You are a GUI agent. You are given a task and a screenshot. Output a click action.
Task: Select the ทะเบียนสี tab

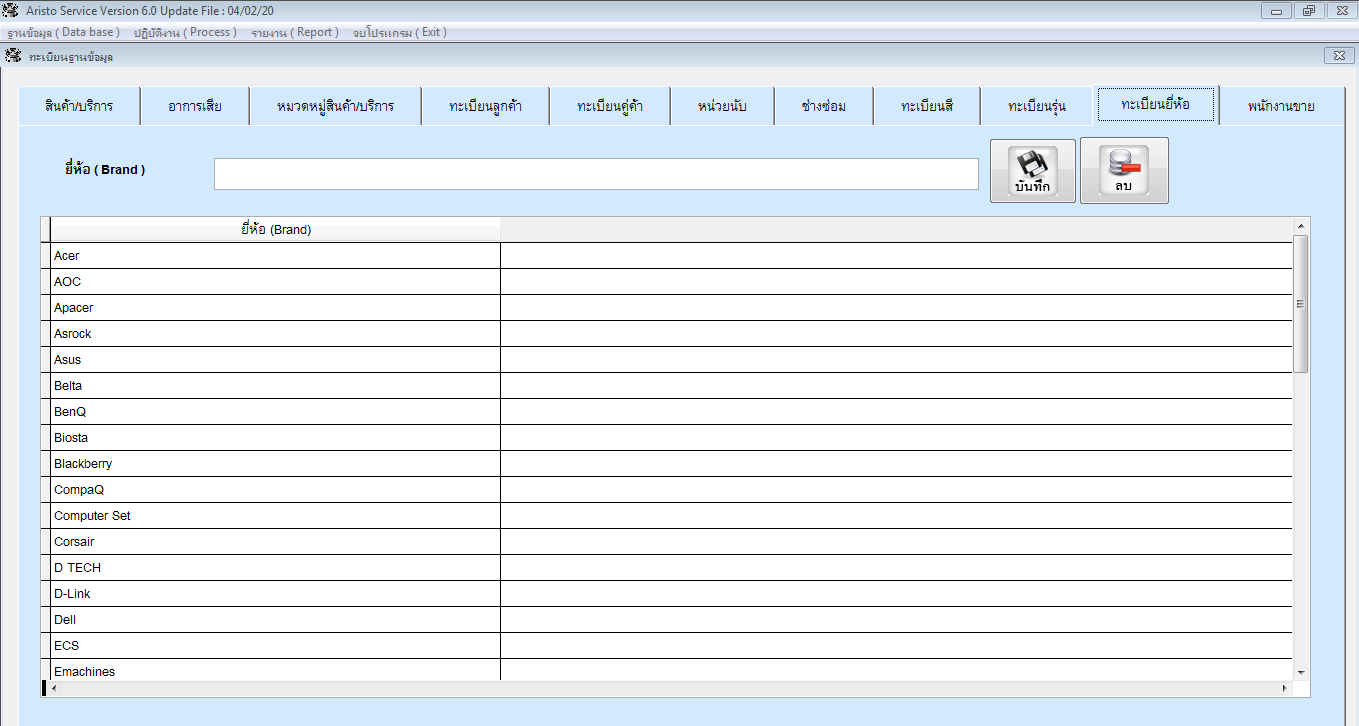[x=927, y=106]
